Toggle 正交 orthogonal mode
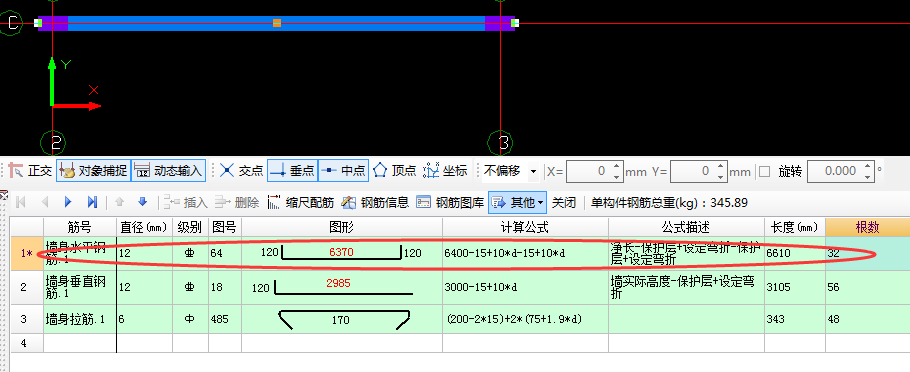The image size is (910, 372). (x=30, y=171)
